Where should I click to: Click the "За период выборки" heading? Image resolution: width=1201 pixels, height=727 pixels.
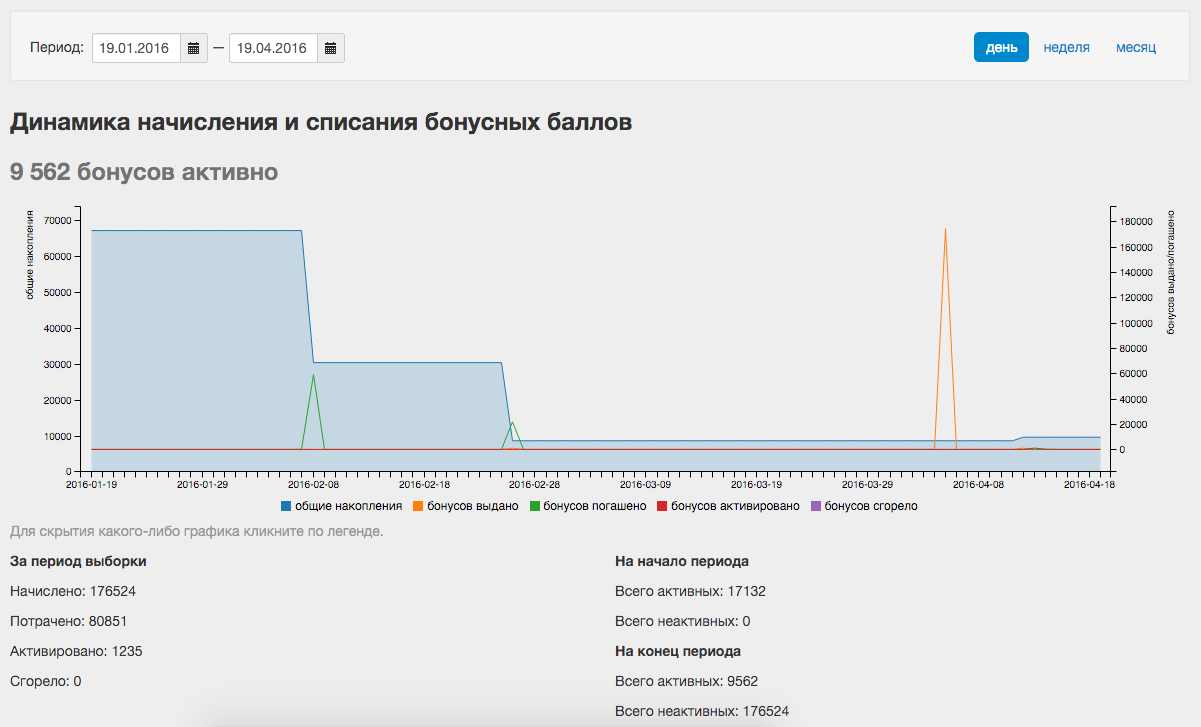[79, 561]
